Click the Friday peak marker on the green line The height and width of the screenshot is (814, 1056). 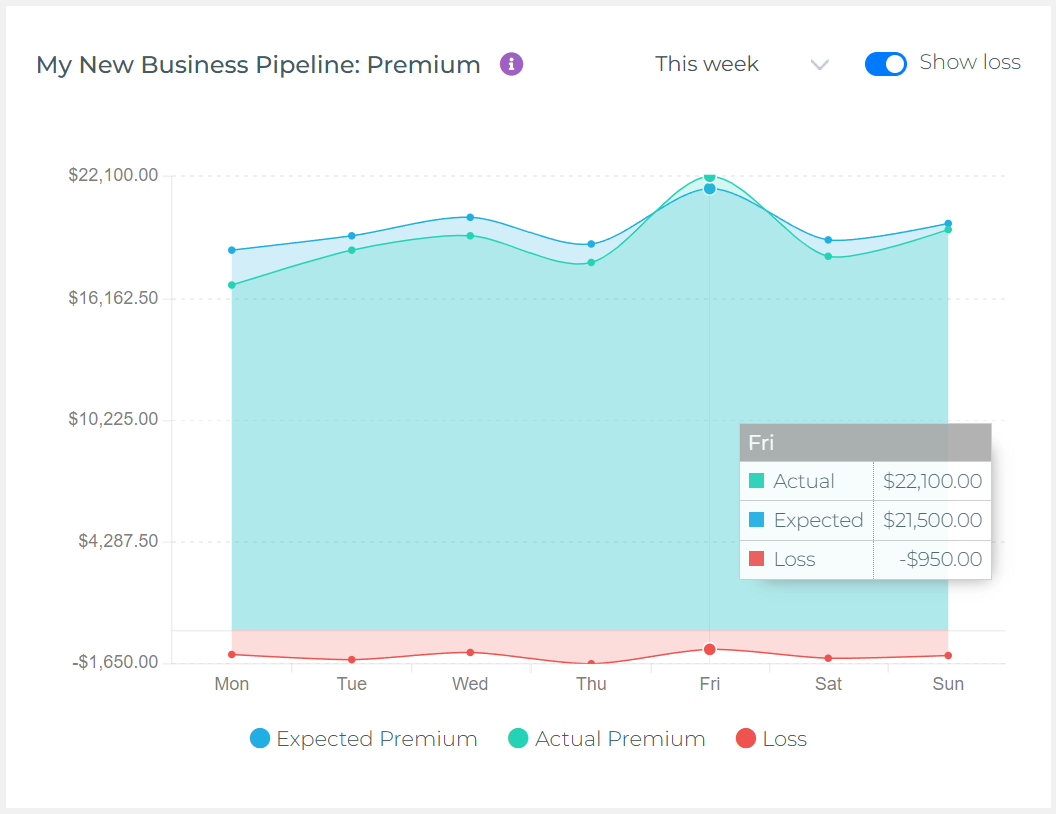(709, 178)
